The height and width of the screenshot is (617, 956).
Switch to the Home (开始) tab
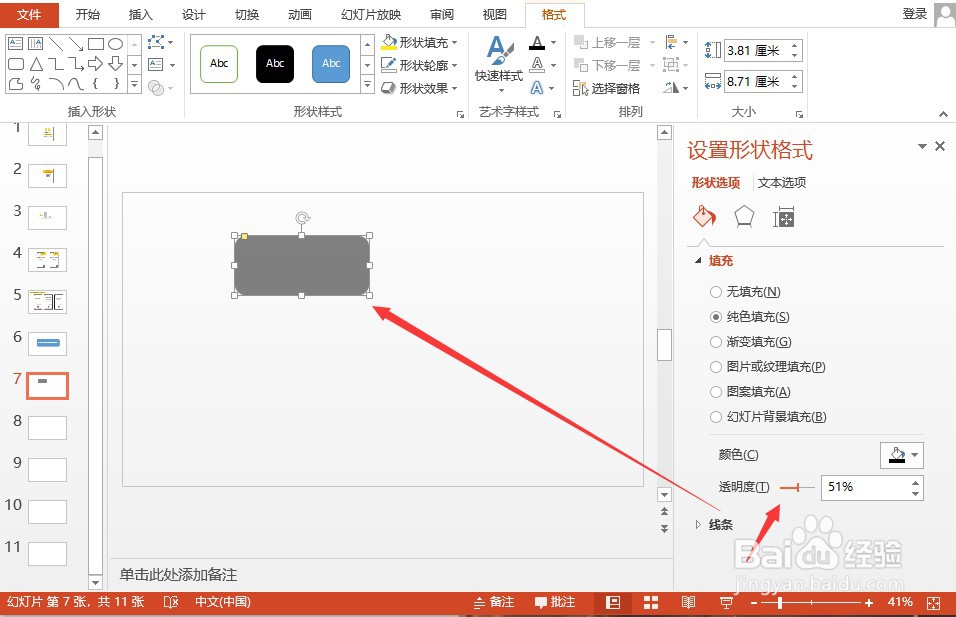click(x=87, y=15)
